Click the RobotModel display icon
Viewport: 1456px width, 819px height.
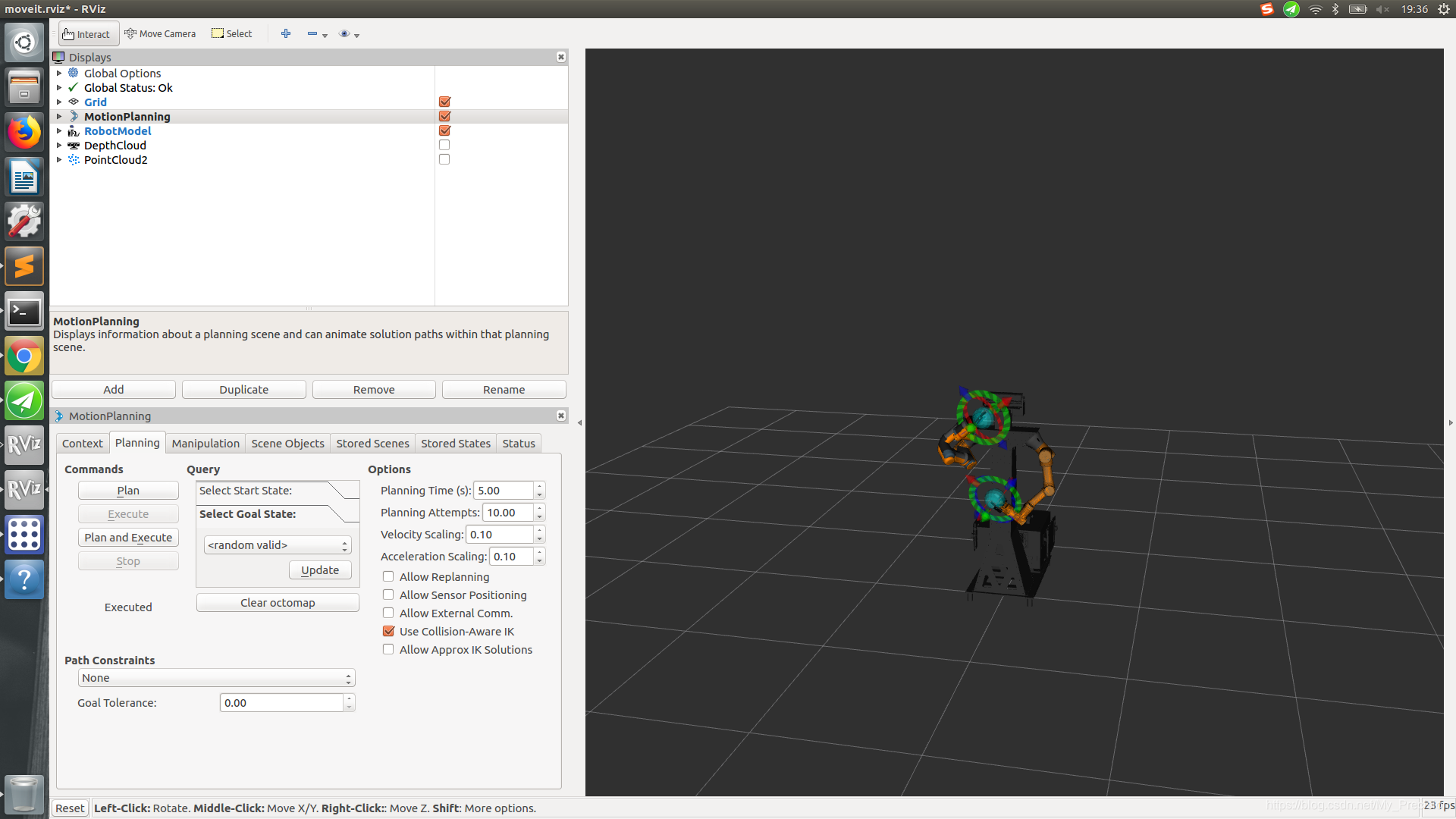74,131
